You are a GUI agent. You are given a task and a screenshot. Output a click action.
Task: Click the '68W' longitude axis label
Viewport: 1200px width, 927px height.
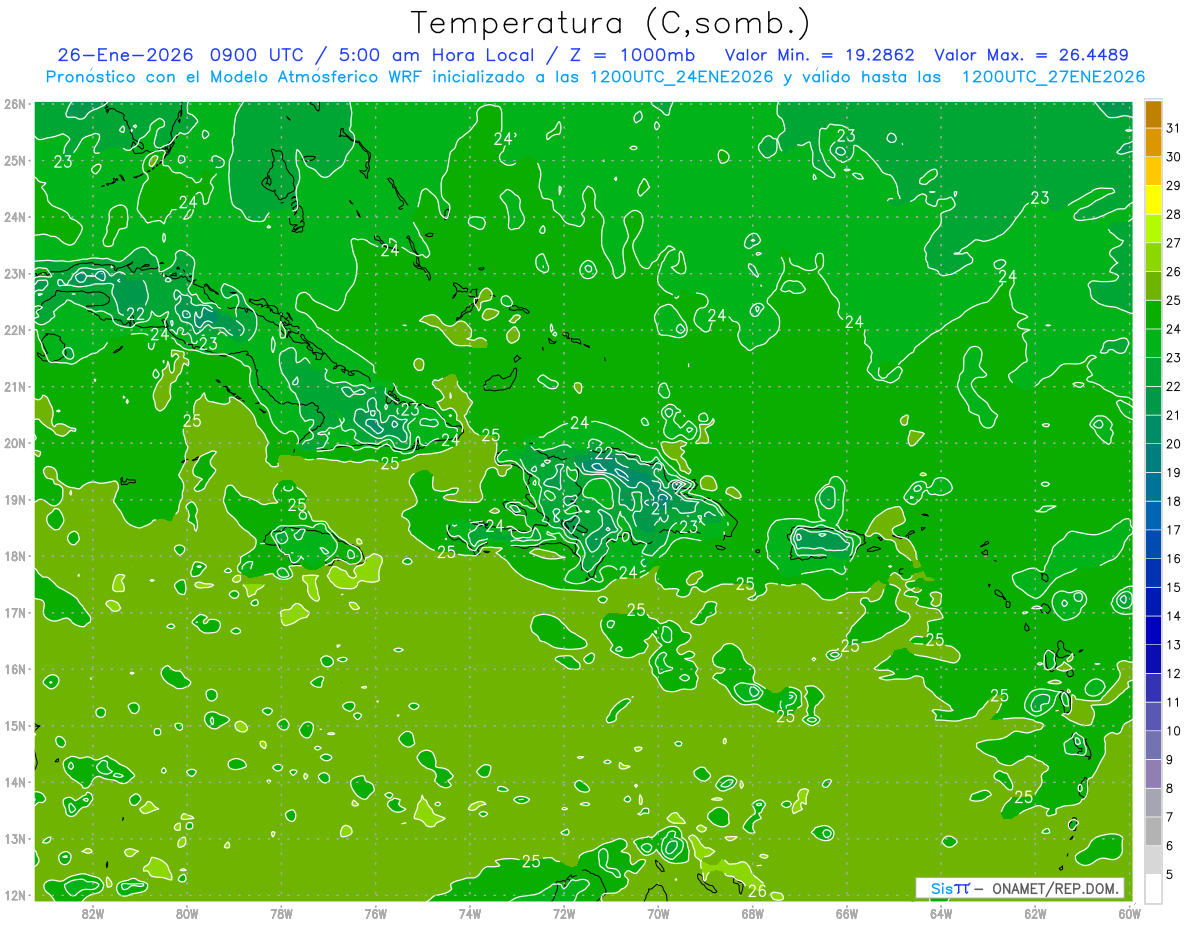[752, 912]
